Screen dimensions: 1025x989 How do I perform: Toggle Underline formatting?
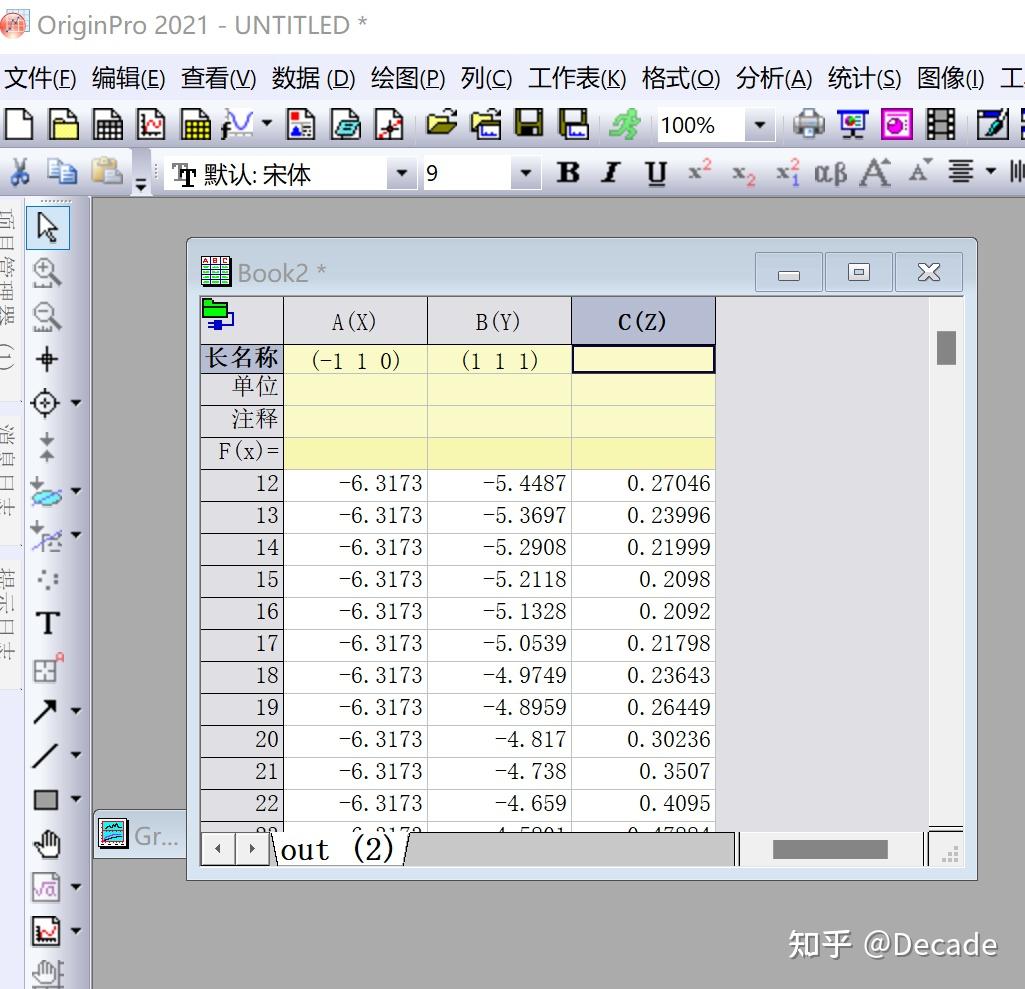(655, 172)
